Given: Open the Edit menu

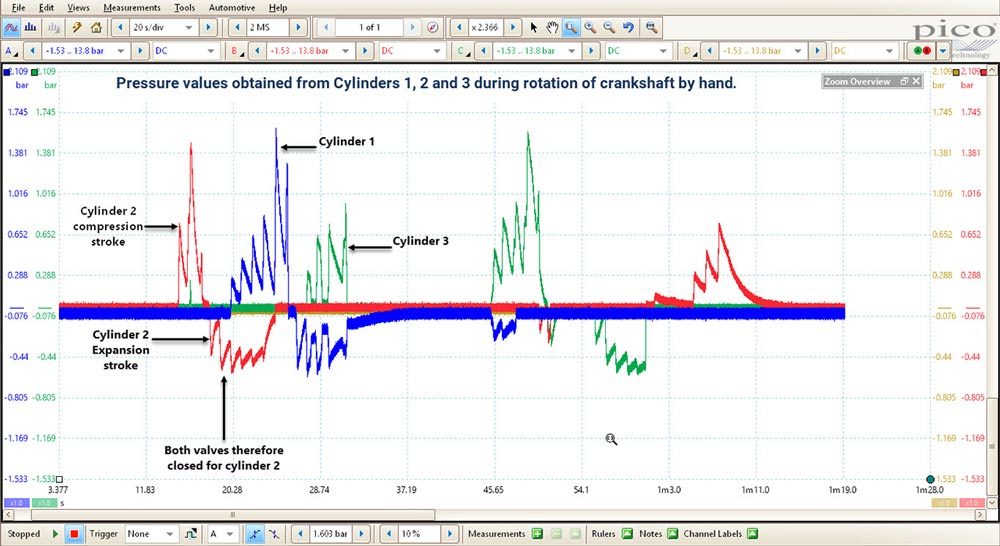Looking at the screenshot, I should click(46, 8).
